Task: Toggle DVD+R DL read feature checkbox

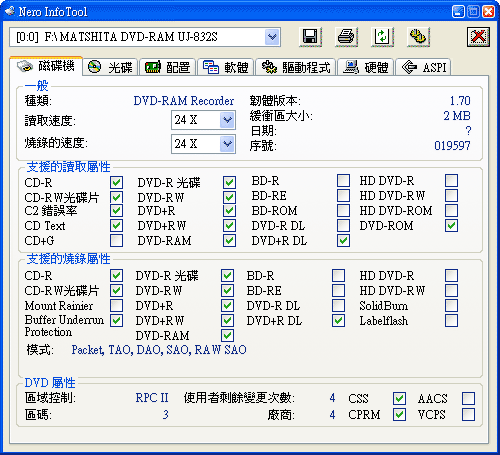Action: pyautogui.click(x=343, y=240)
